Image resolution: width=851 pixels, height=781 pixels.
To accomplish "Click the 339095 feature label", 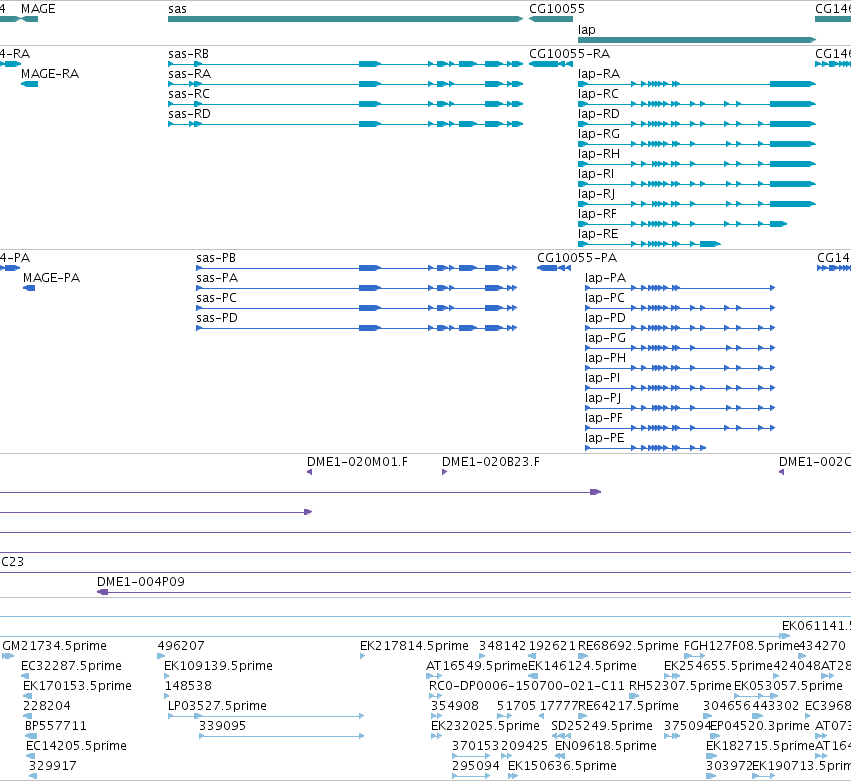I will click(x=223, y=726).
